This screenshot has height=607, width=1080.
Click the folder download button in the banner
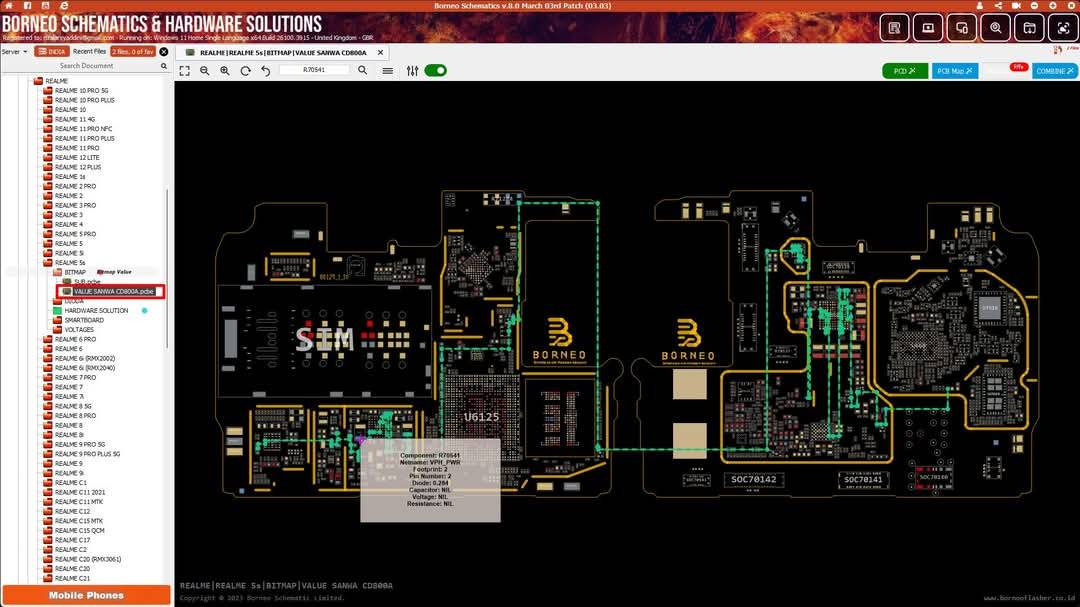1029,28
